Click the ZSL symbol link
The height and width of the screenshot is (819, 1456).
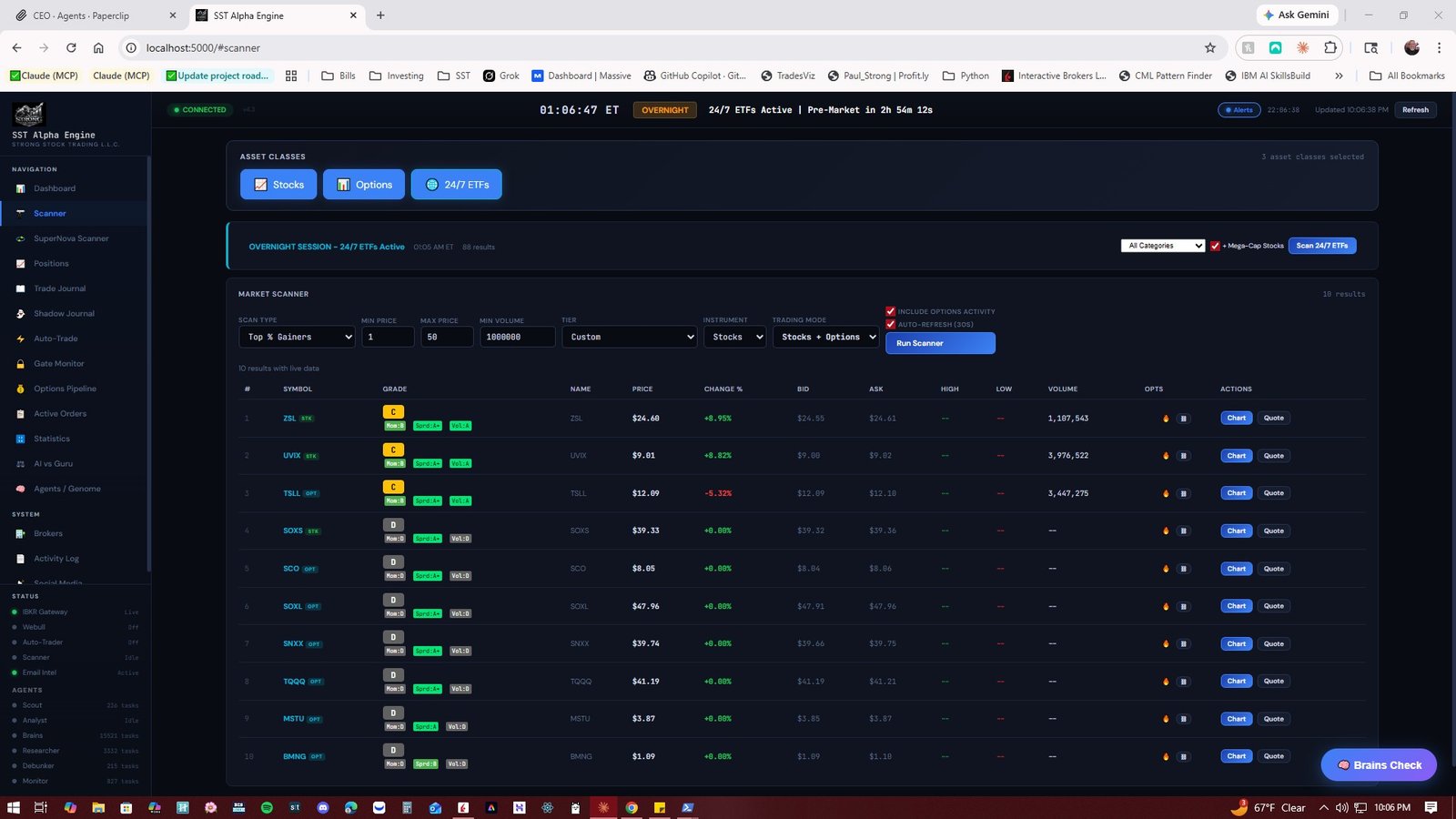[x=289, y=419]
